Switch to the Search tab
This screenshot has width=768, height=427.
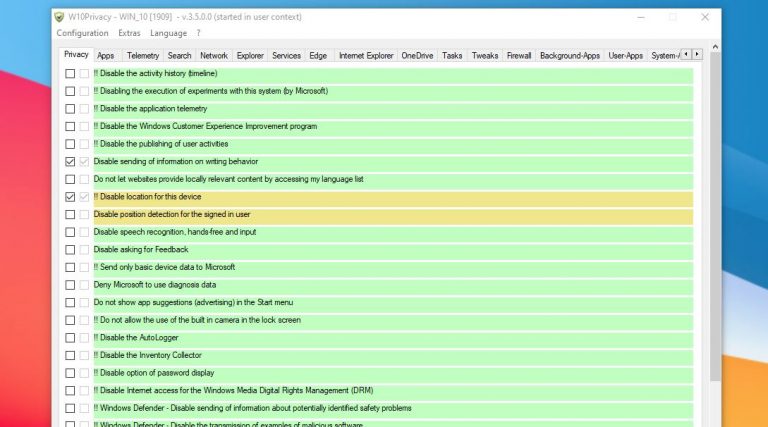(179, 55)
